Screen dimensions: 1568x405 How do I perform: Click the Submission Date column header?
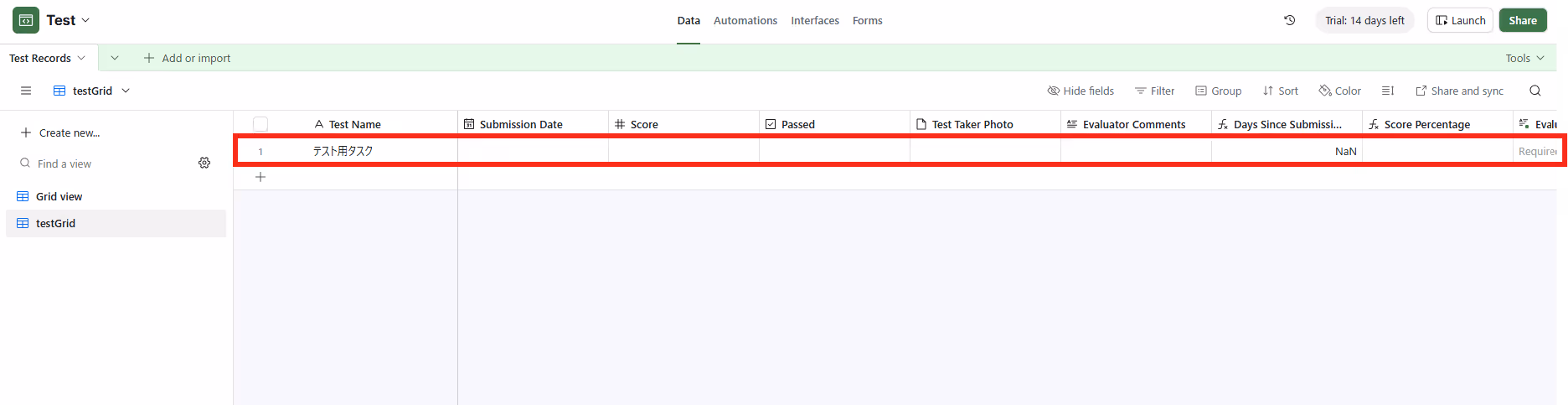[533, 124]
